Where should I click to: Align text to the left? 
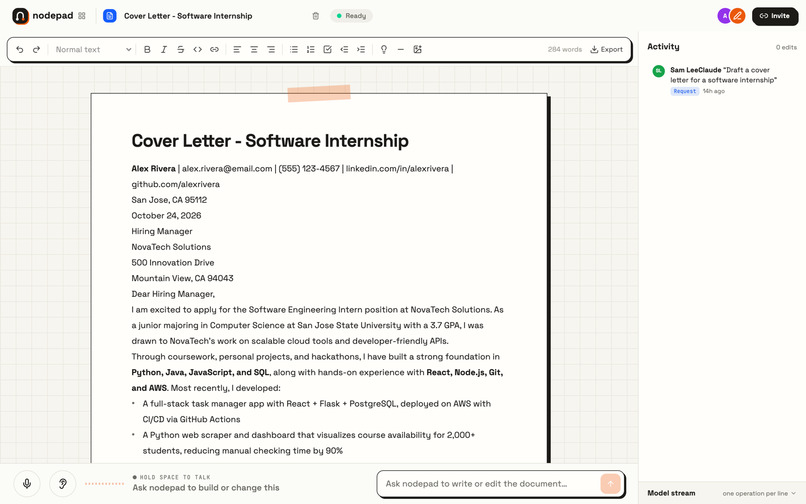click(237, 49)
